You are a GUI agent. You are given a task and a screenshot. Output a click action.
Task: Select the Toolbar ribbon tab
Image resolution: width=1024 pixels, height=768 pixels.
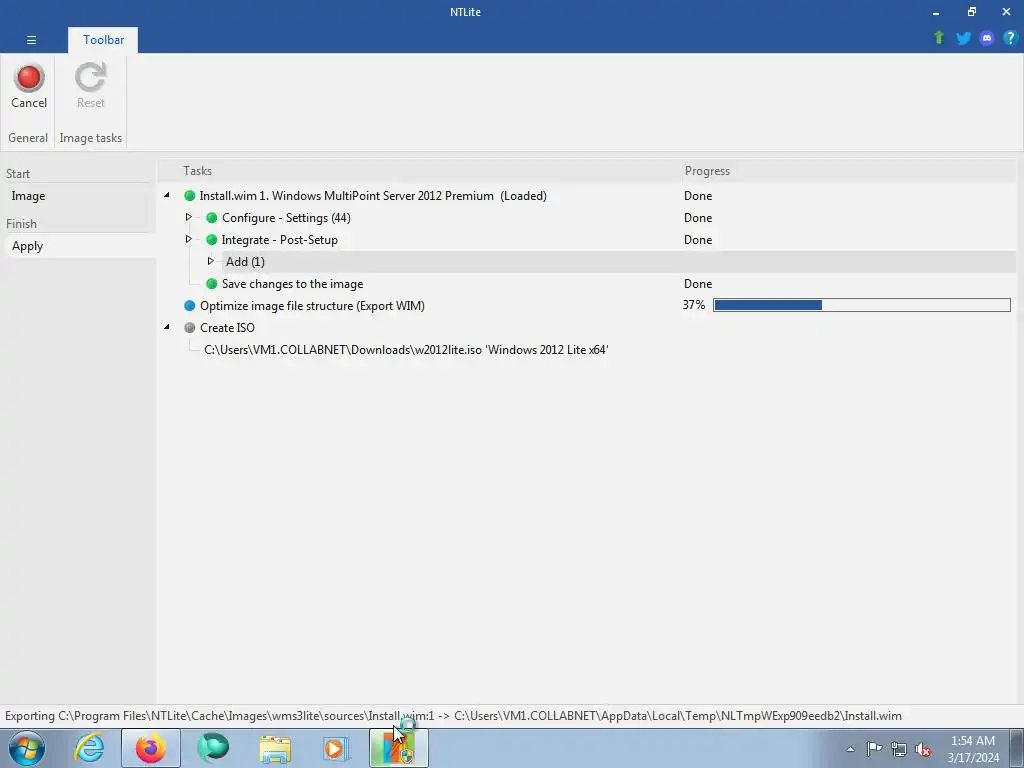coord(103,40)
